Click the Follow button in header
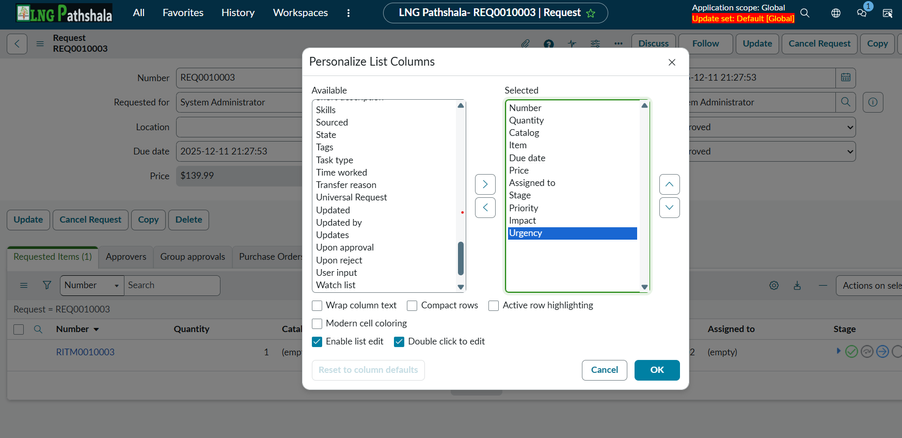 click(706, 44)
